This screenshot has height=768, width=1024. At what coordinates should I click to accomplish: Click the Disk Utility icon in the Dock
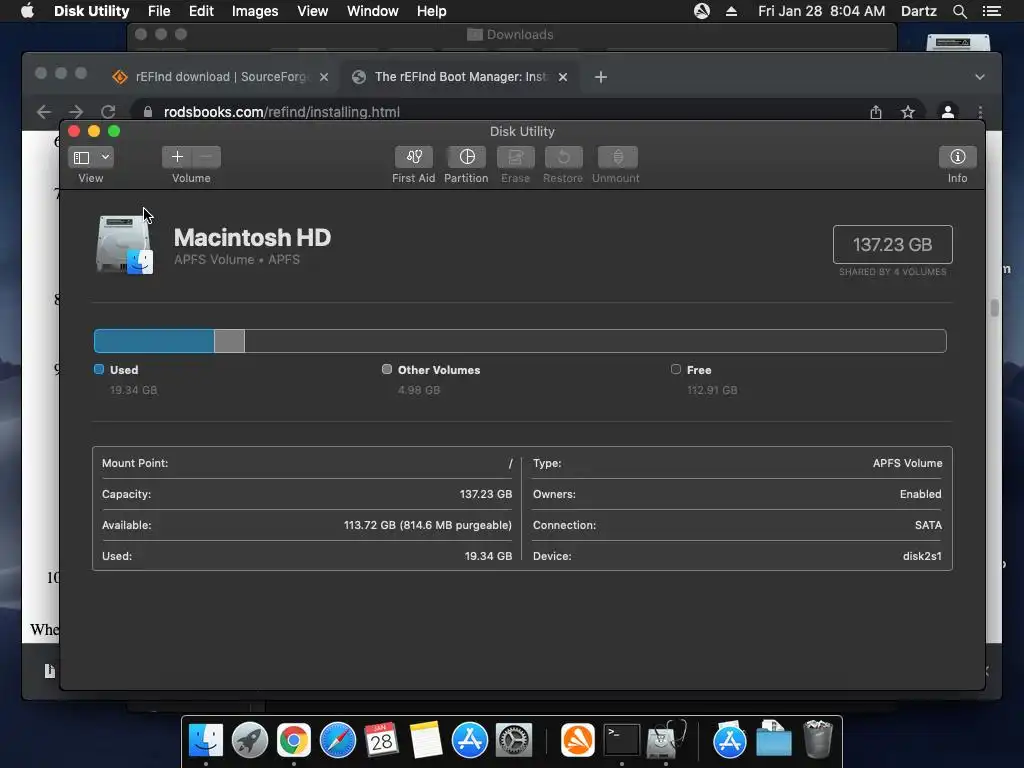(x=665, y=740)
